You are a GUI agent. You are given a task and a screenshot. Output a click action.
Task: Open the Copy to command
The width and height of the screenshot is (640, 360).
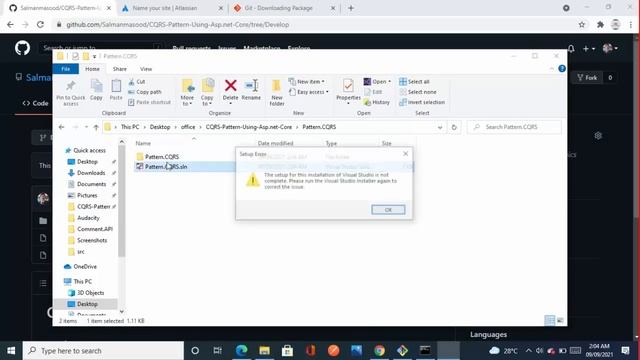(207, 92)
